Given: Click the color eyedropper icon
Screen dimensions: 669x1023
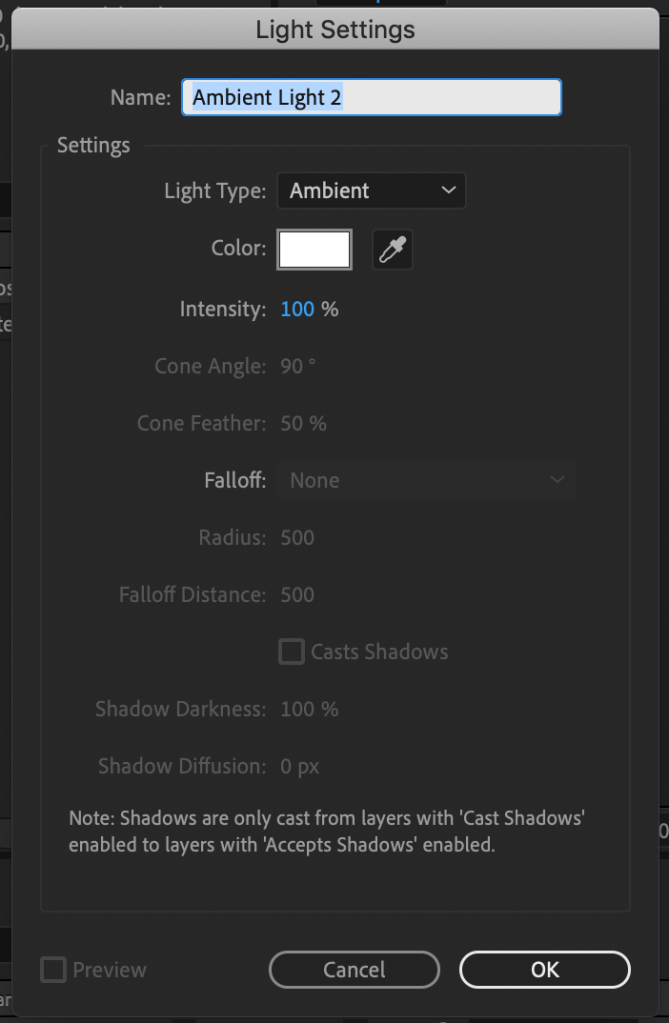Looking at the screenshot, I should [x=393, y=250].
